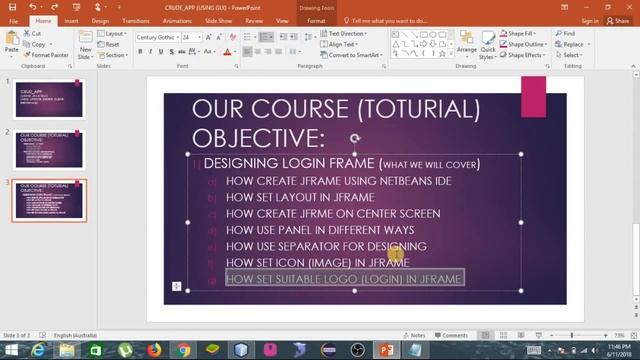Switch to the Insert tab

coord(71,21)
